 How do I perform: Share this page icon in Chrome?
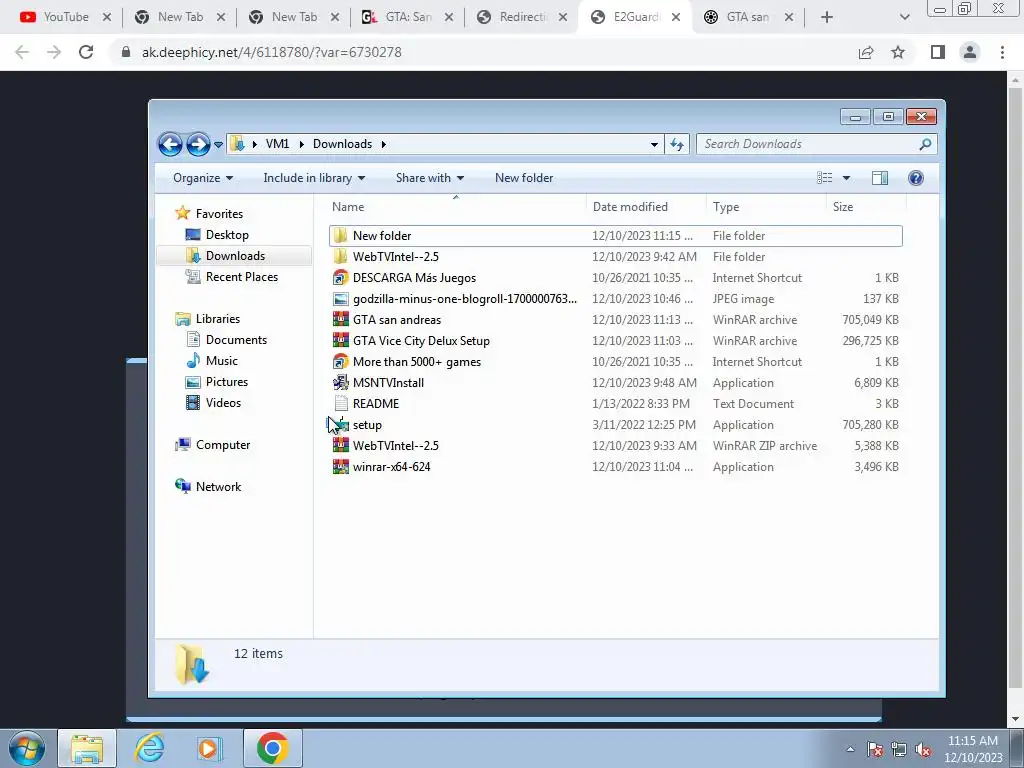[x=866, y=52]
